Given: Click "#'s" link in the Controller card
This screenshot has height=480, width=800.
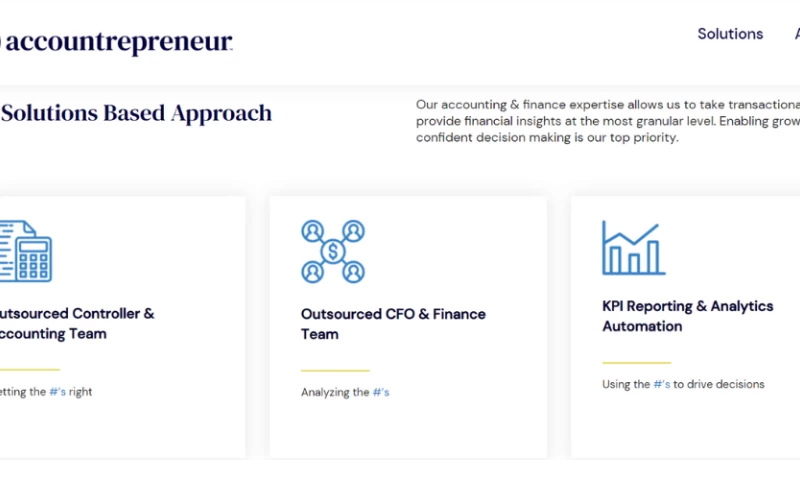Looking at the screenshot, I should (x=59, y=392).
